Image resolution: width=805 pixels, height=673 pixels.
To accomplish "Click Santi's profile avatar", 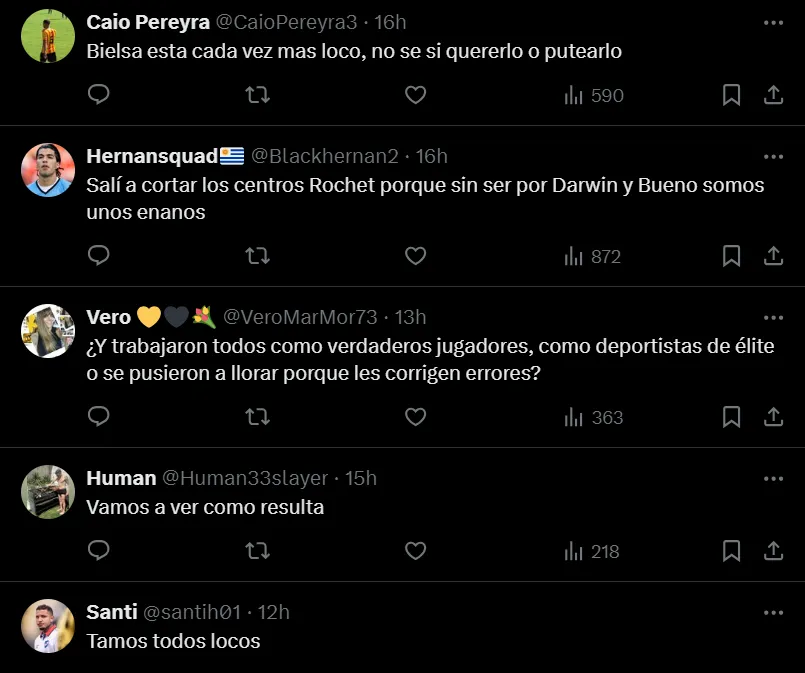I will (48, 626).
